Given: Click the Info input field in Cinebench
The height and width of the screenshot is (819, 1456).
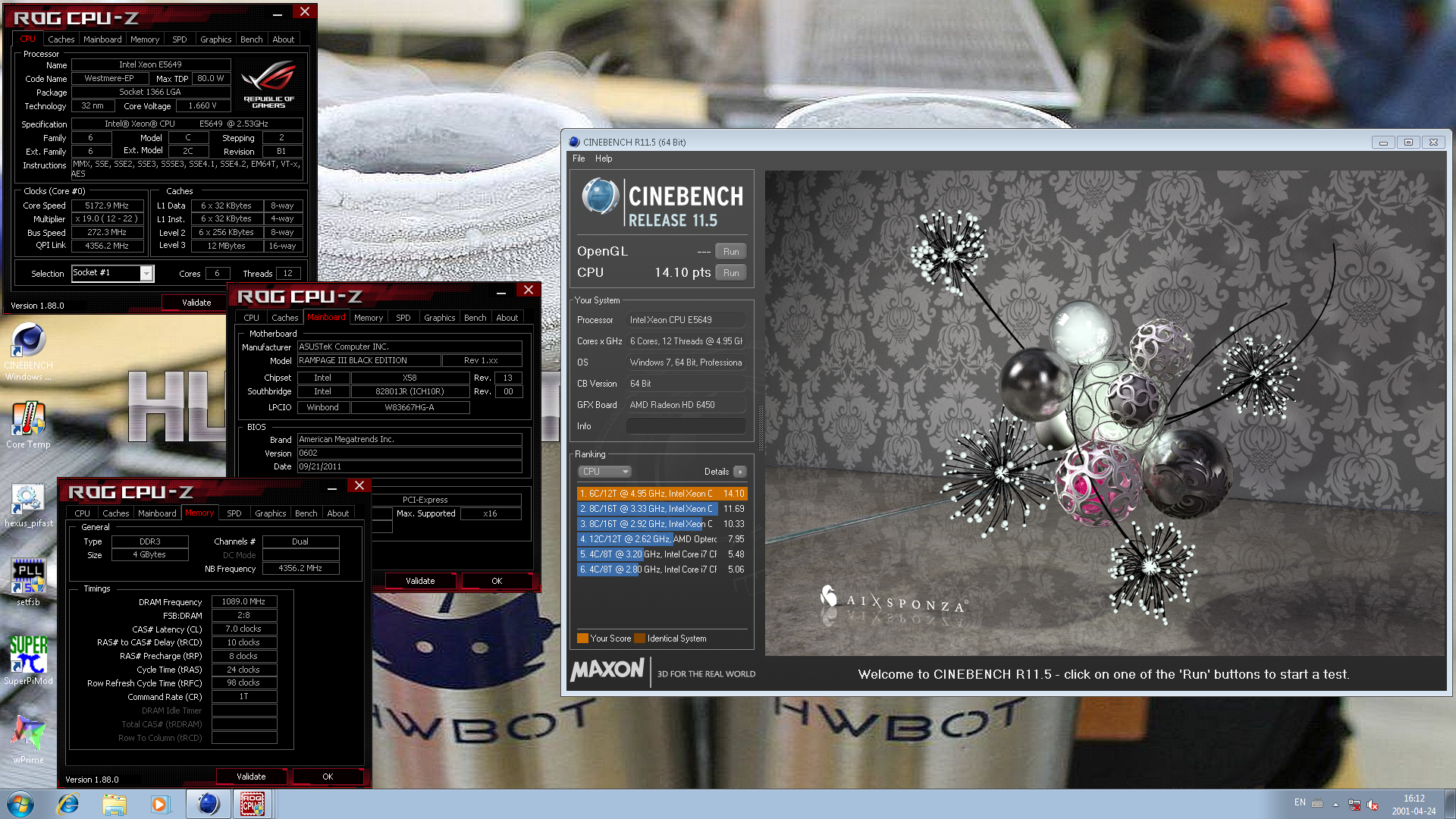Looking at the screenshot, I should pos(686,426).
